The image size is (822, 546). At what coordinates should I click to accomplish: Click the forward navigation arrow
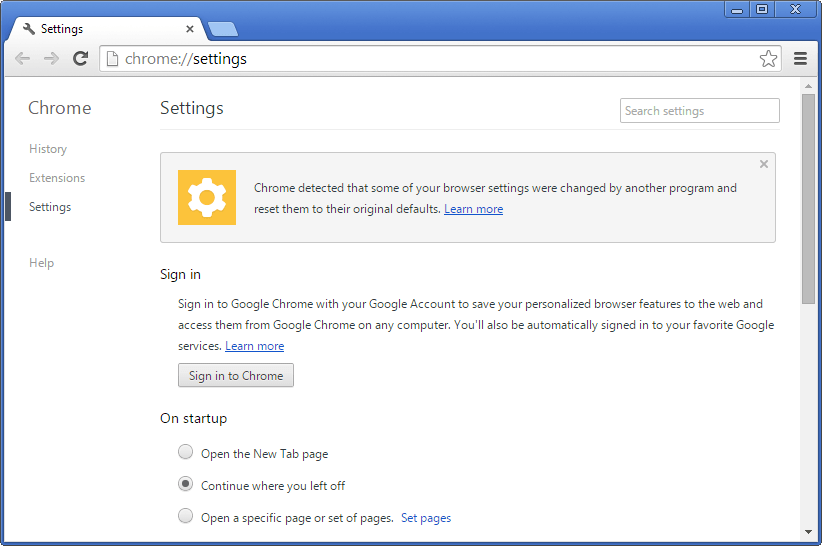[x=51, y=59]
